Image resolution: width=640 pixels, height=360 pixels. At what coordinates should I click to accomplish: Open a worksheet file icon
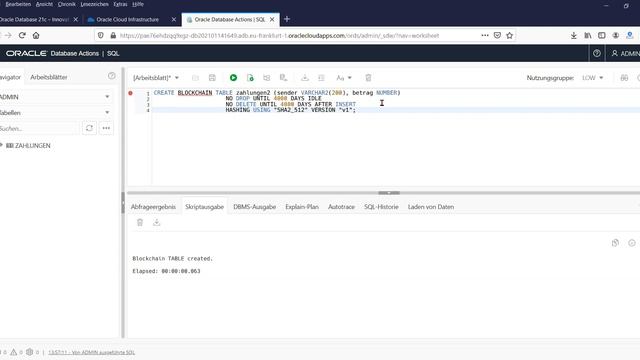point(195,78)
